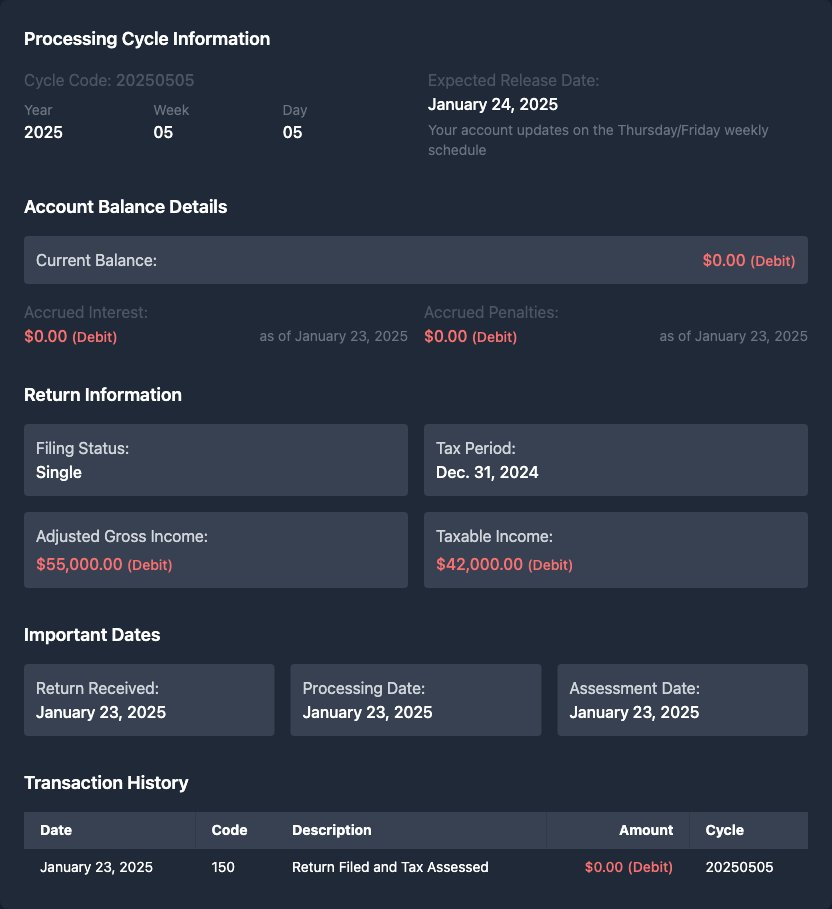
Task: Click the Accrued Interest label
Action: (x=86, y=312)
